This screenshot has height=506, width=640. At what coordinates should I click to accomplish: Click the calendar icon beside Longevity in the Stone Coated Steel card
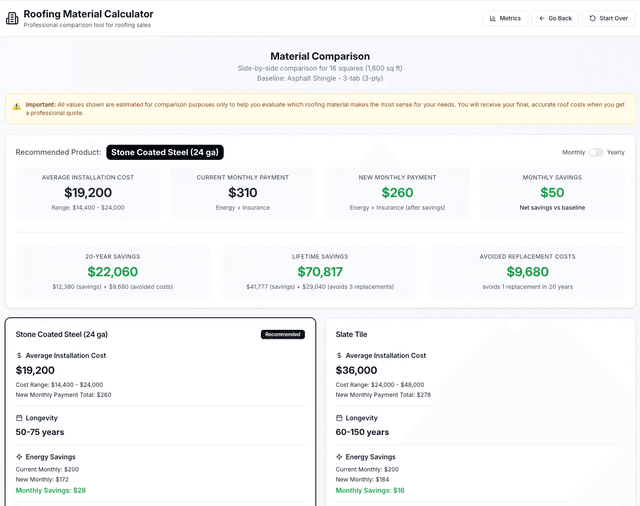(x=19, y=418)
